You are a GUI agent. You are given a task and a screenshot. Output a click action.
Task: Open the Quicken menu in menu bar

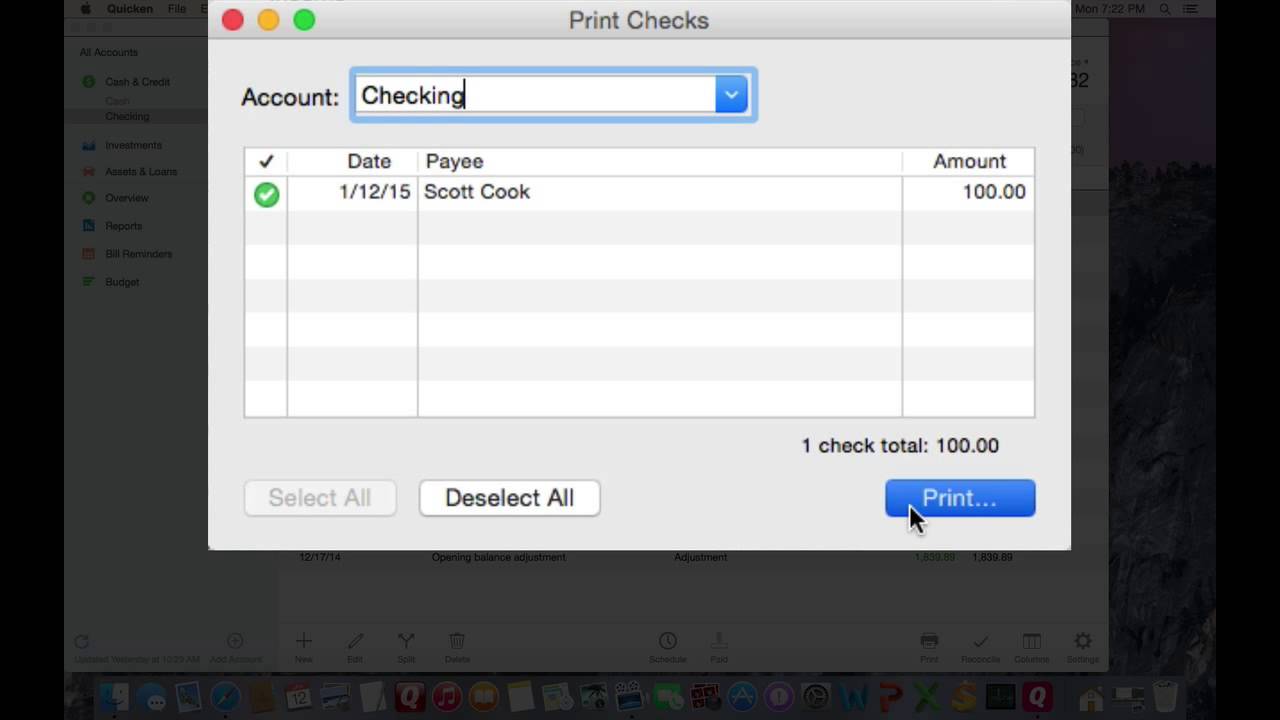click(130, 9)
